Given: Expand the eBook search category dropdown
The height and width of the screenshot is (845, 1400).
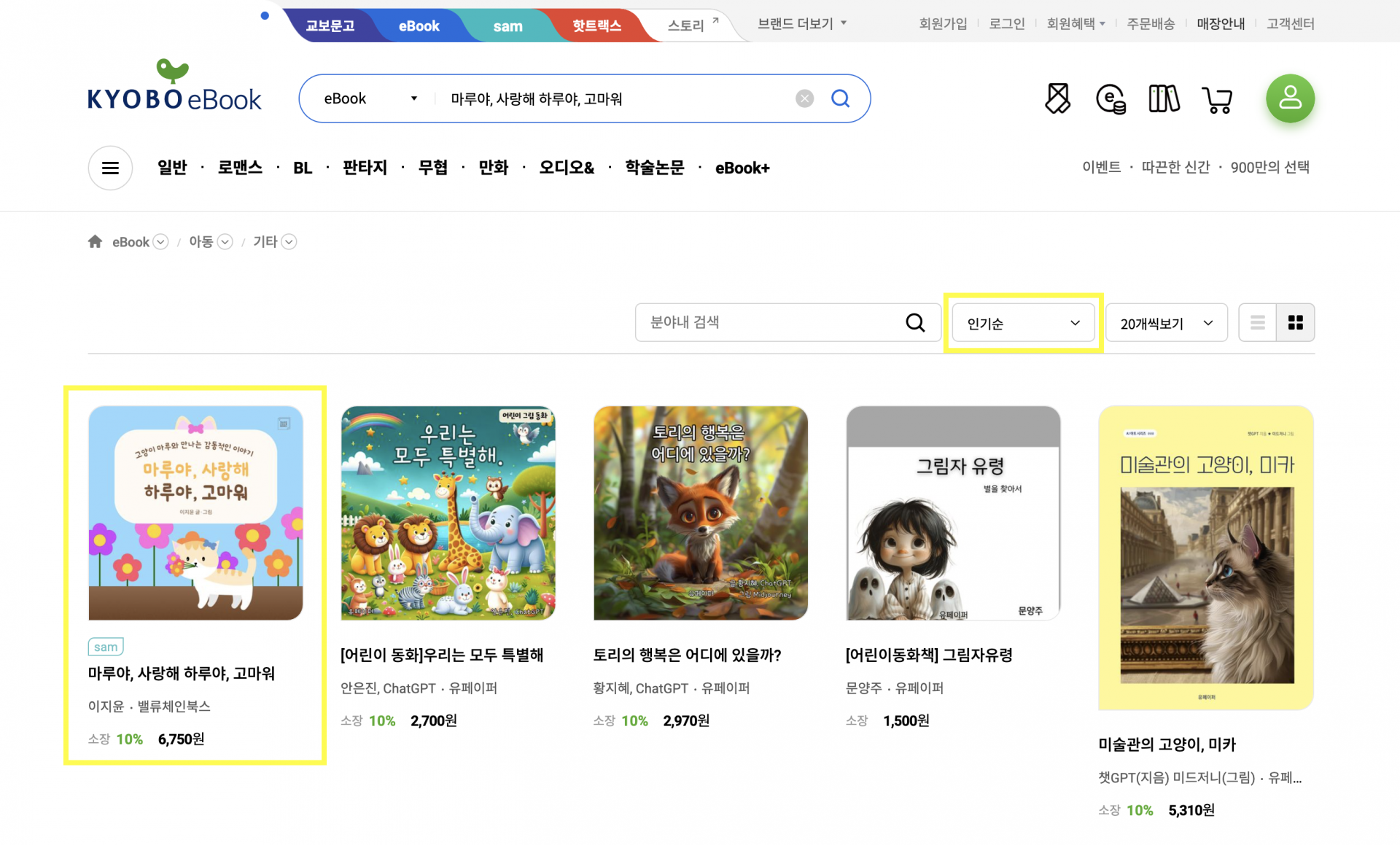Looking at the screenshot, I should click(x=371, y=98).
